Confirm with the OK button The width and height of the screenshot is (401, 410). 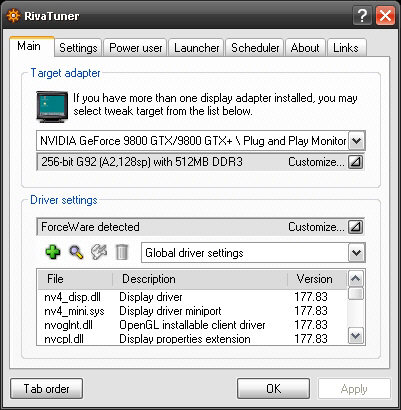tap(273, 389)
